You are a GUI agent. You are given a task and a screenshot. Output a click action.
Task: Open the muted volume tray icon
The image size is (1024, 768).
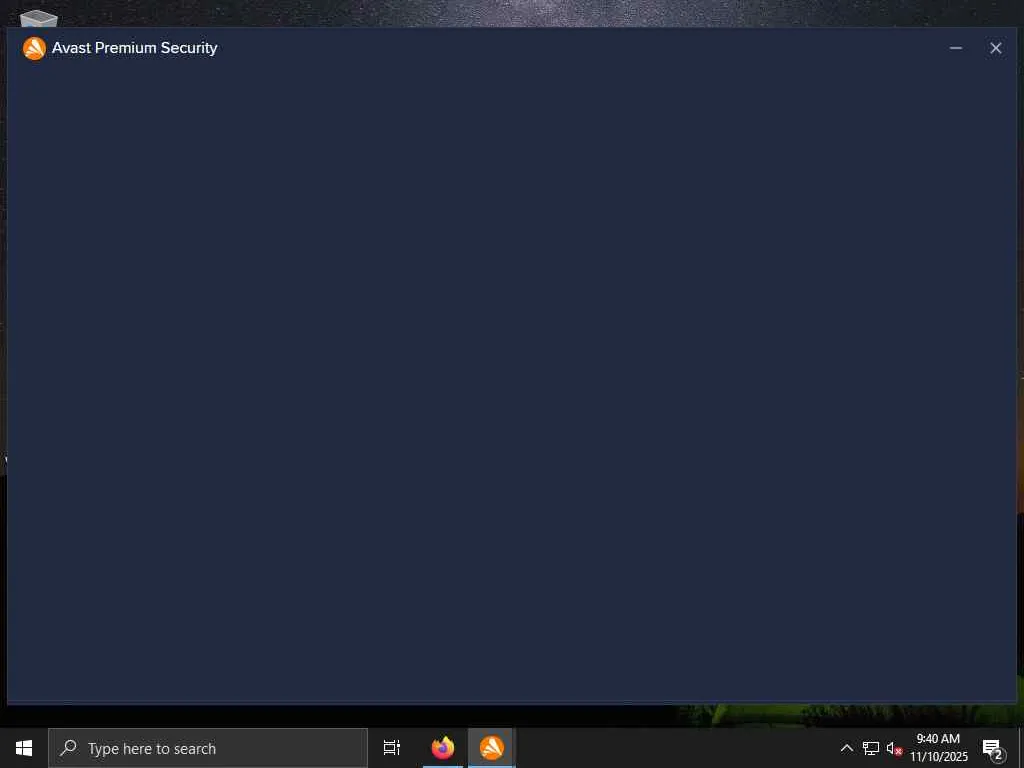click(x=894, y=748)
